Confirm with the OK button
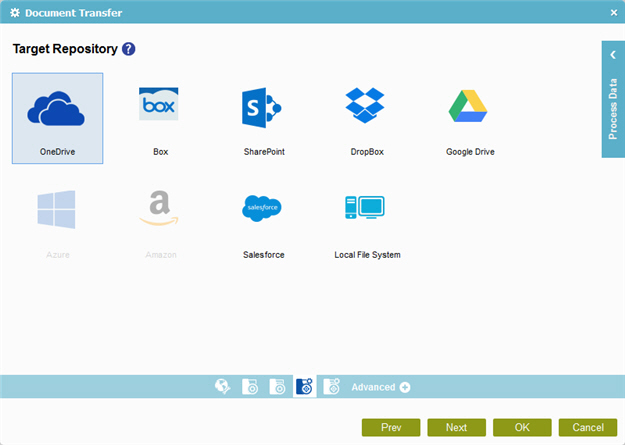Image resolution: width=625 pixels, height=445 pixels. pyautogui.click(x=522, y=427)
